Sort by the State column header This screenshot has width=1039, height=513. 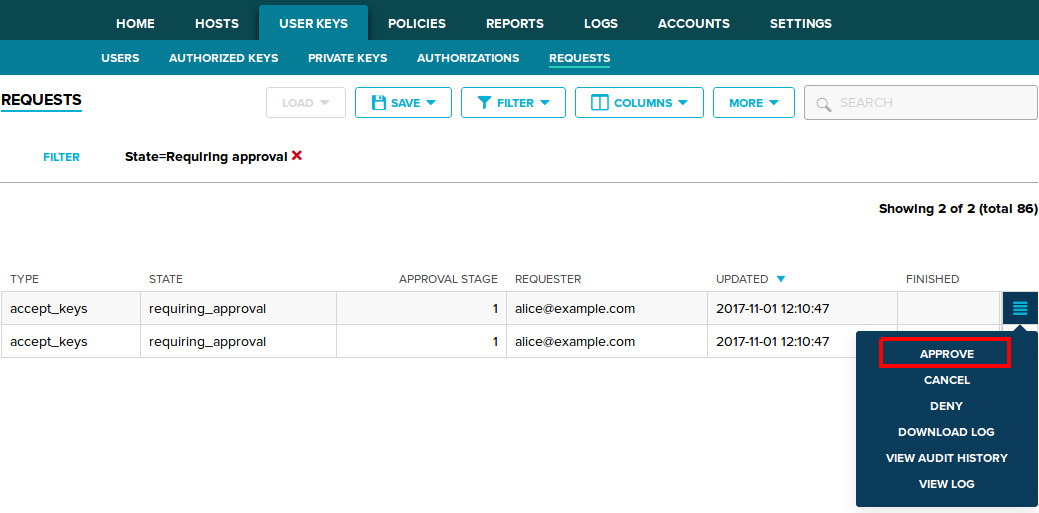pyautogui.click(x=166, y=279)
